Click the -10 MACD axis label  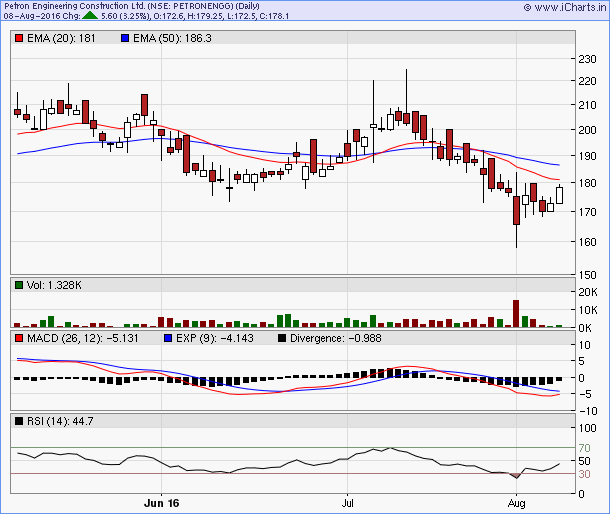588,411
